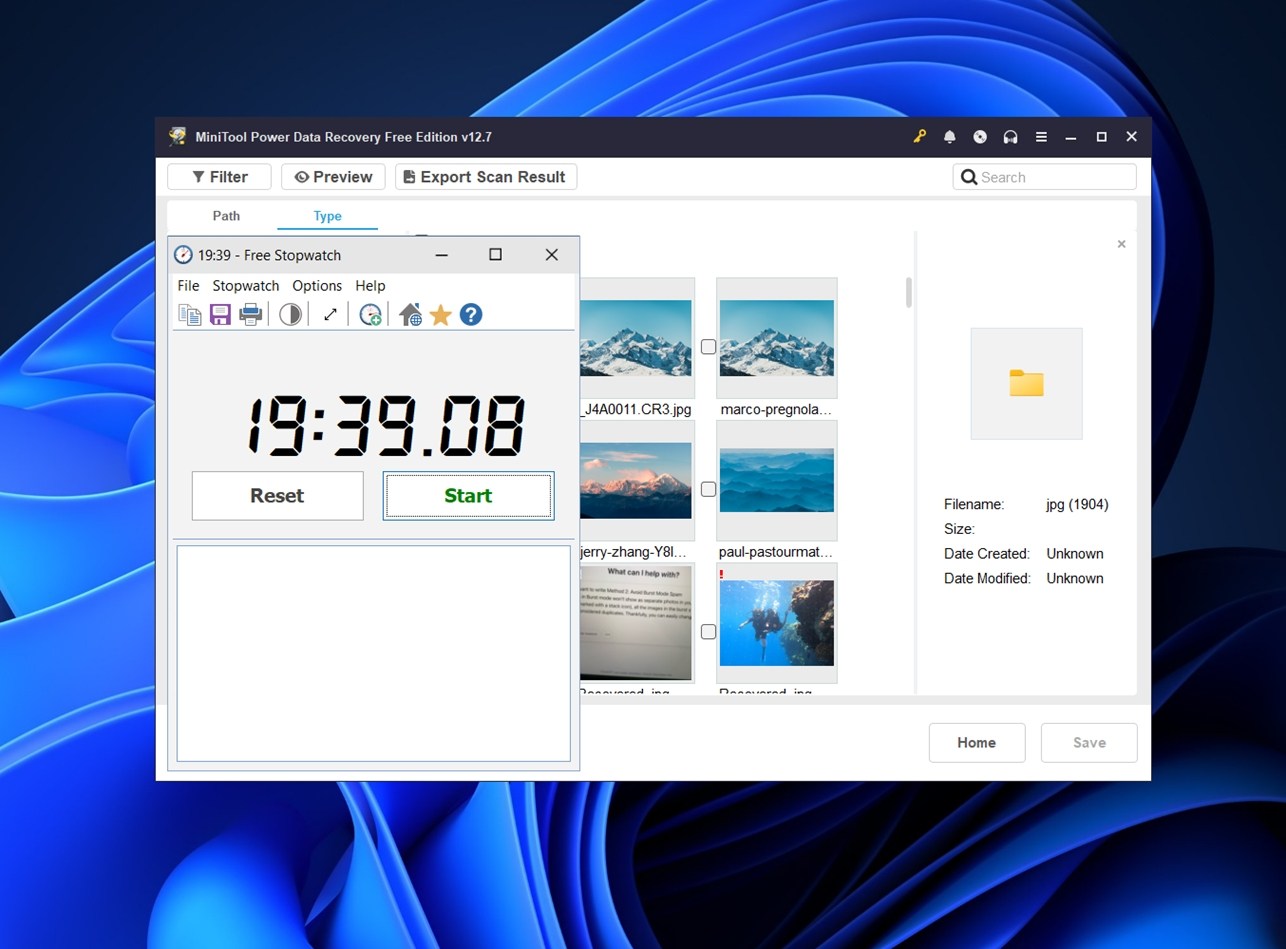The height and width of the screenshot is (949, 1286).
Task: Open the hamburger menu in MiniTool title bar
Action: [1040, 137]
